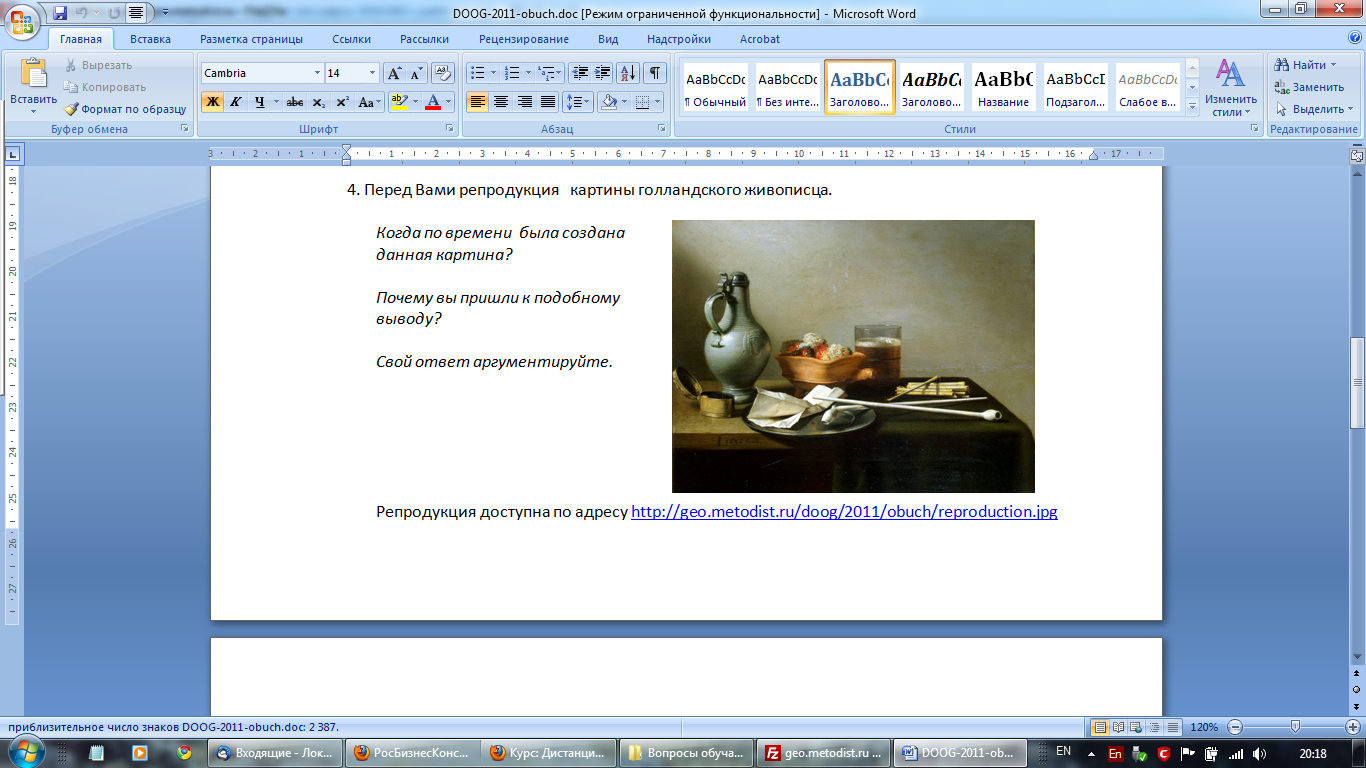Activate Format Painter (Формат по образцу)

125,109
